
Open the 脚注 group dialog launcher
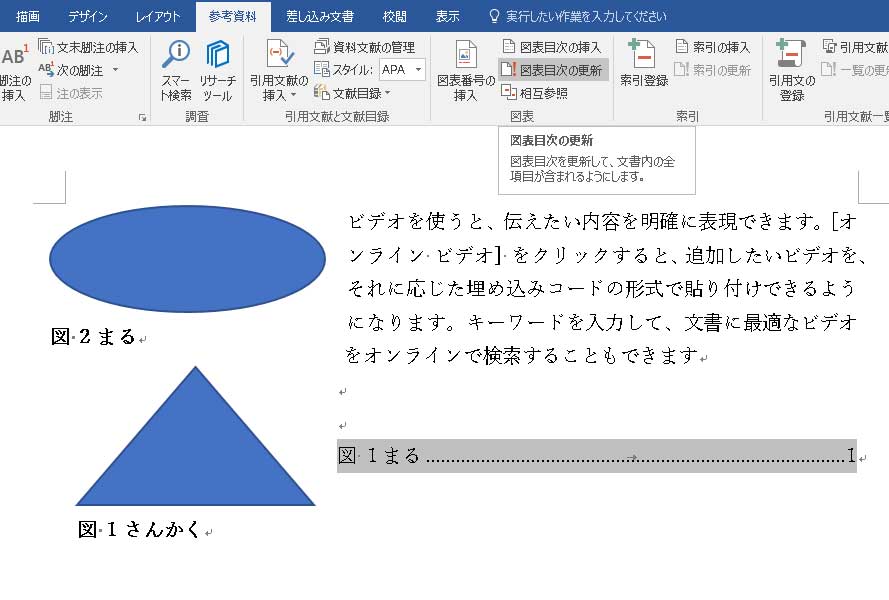point(143,118)
